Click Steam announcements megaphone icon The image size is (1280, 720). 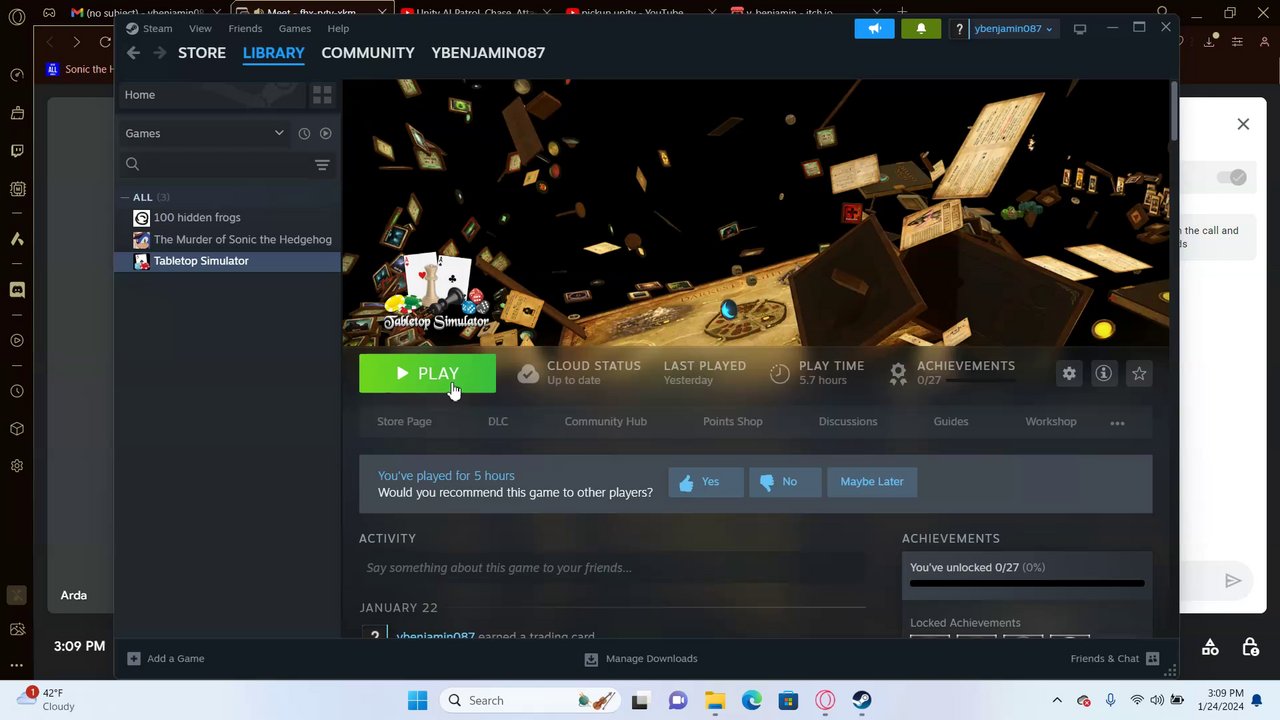(x=874, y=28)
